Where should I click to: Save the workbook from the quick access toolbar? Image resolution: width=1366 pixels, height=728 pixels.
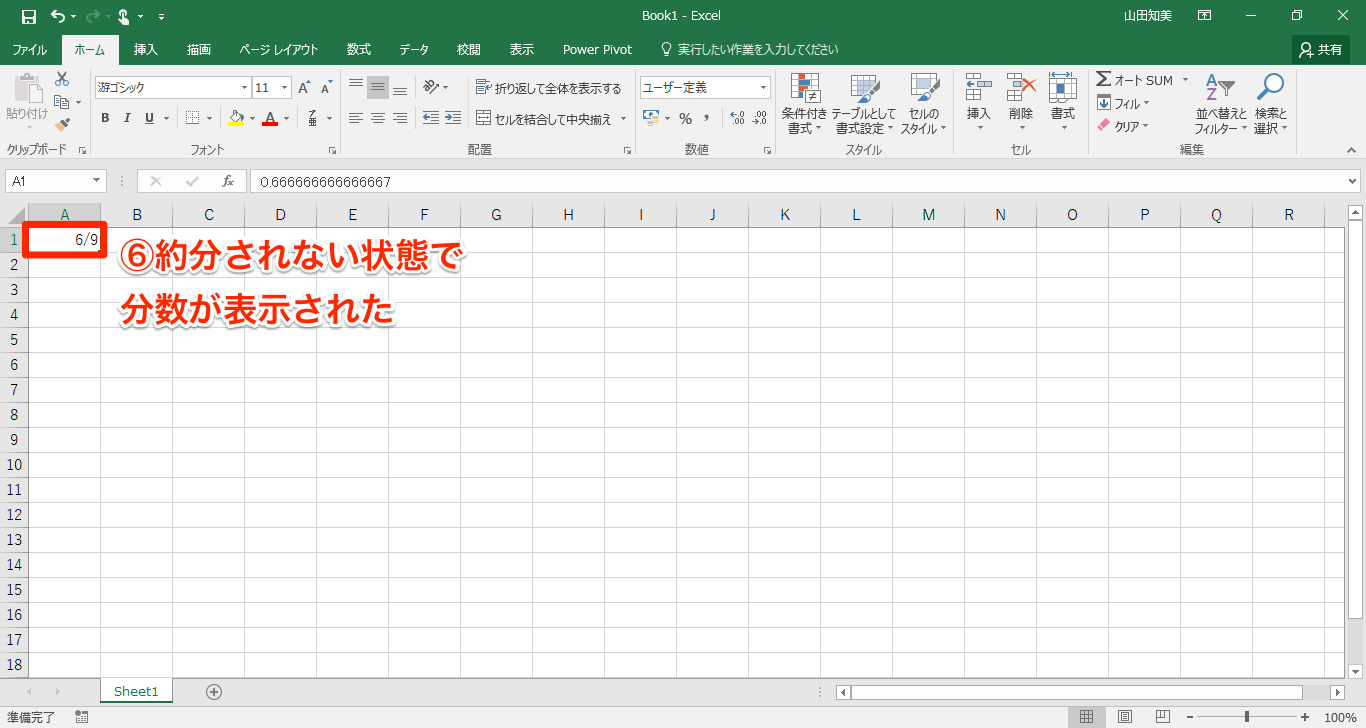28,16
